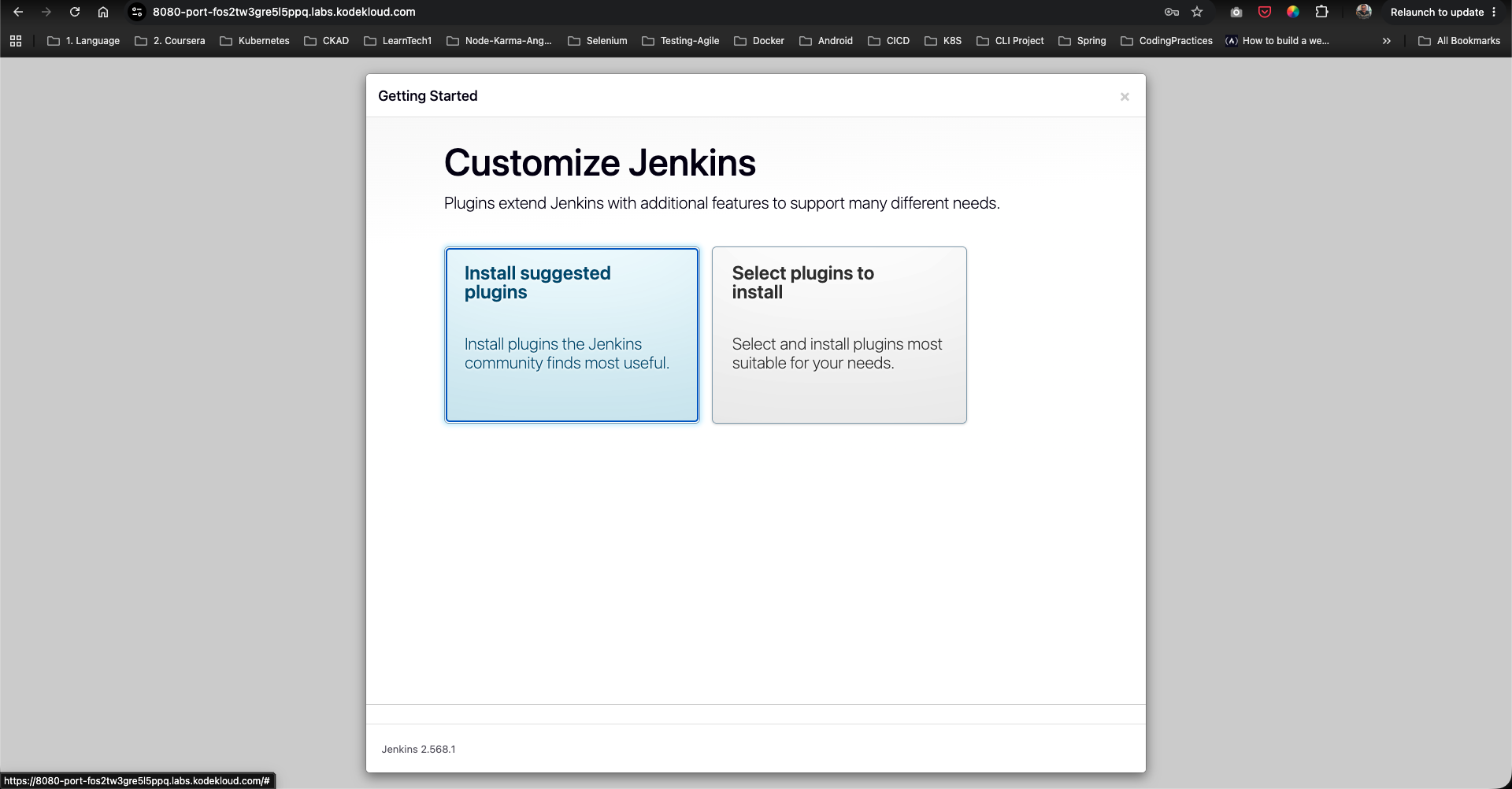Viewport: 1512px width, 789px height.
Task: Open the Testing-Agile bookmark folder
Action: click(x=680, y=41)
